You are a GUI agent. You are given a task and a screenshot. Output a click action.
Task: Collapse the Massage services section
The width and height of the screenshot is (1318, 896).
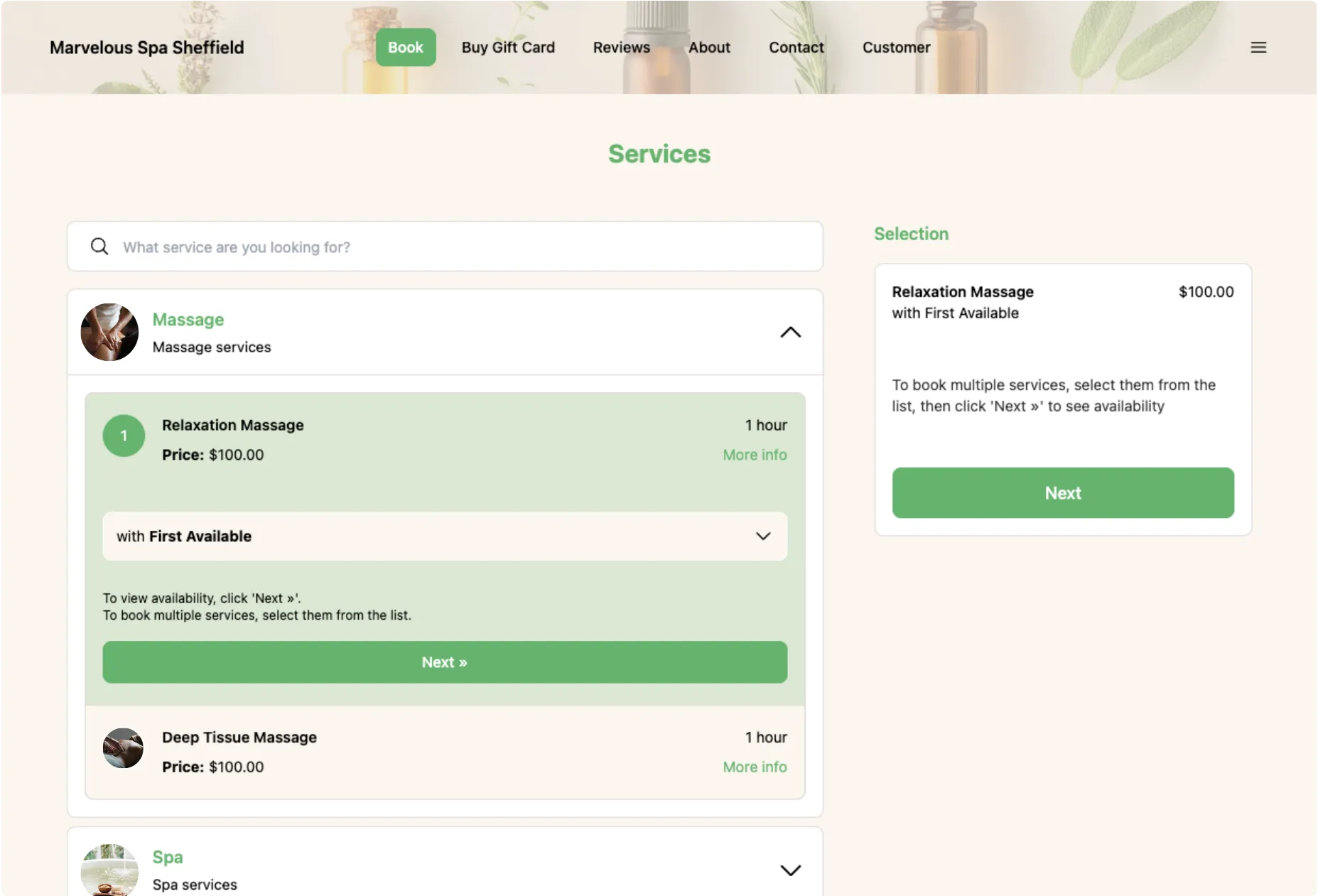pos(790,332)
